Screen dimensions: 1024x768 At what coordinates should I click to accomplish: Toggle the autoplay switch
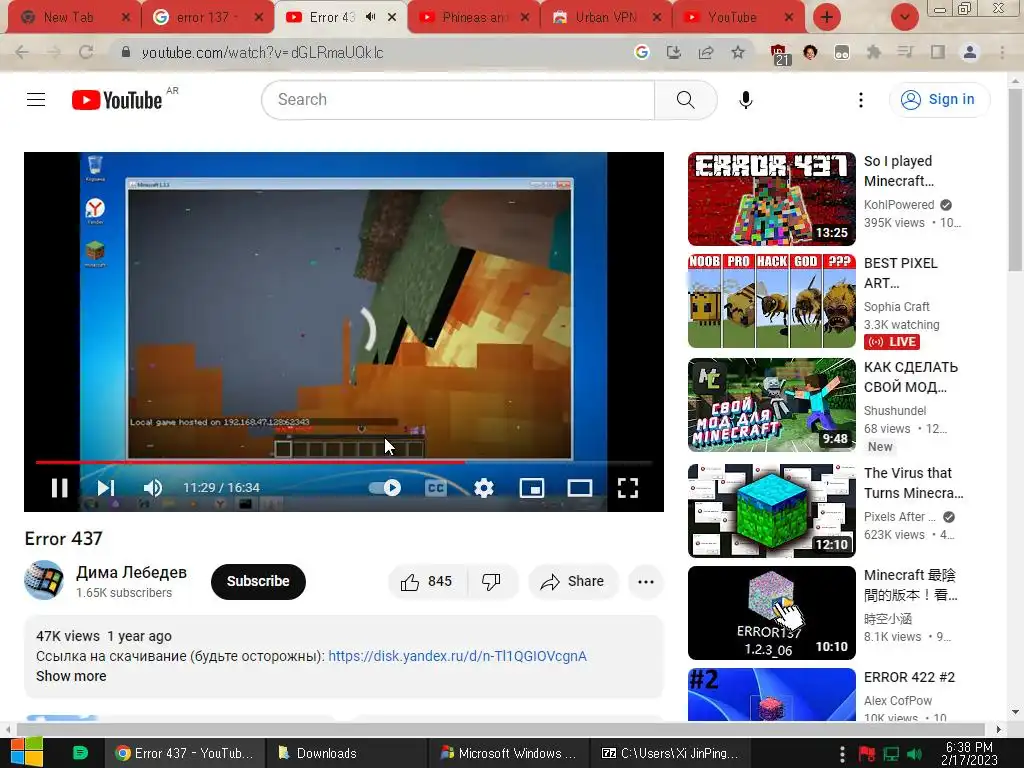point(385,487)
